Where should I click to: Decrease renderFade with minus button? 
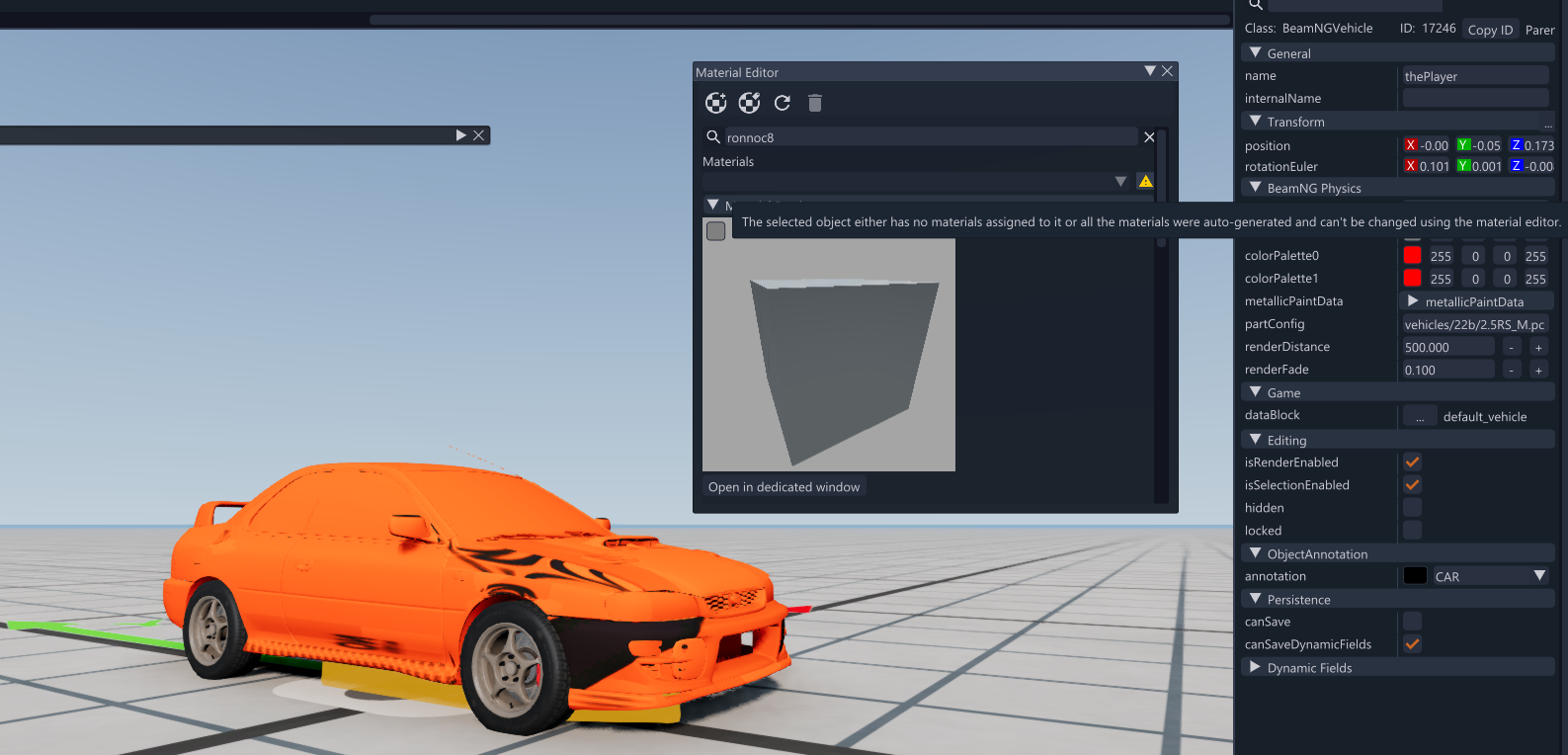[1512, 370]
